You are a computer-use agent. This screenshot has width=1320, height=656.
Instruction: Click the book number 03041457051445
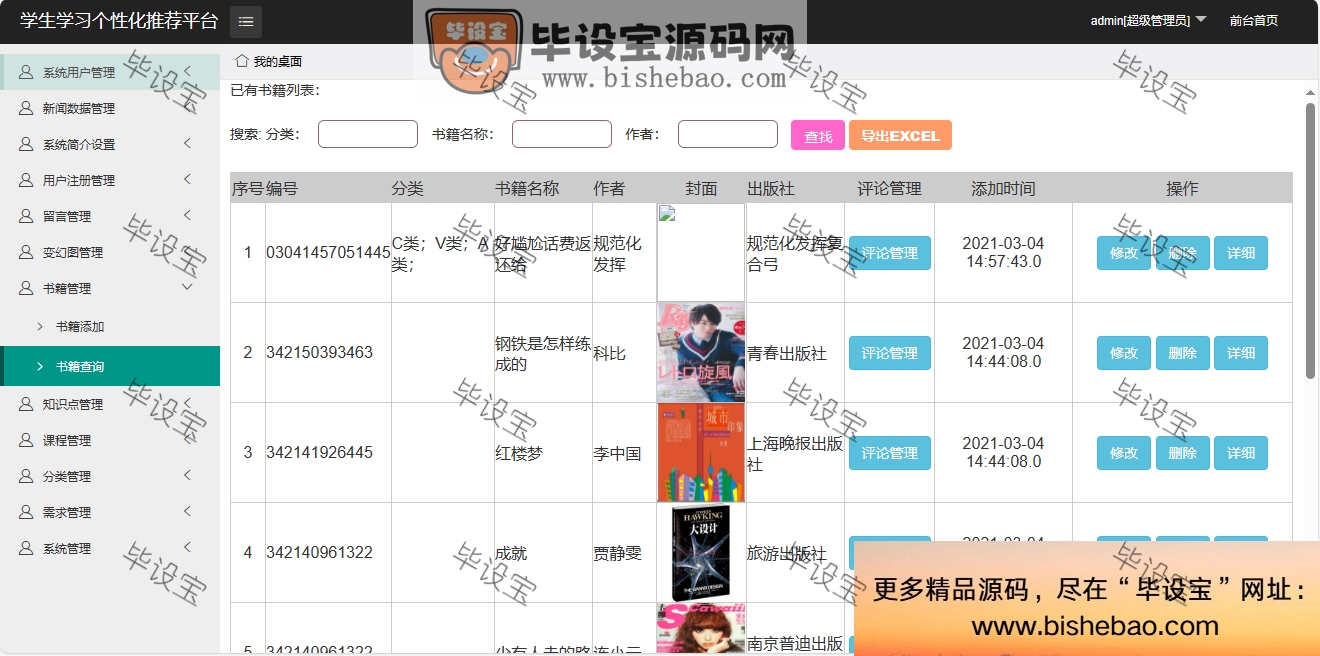click(x=328, y=253)
